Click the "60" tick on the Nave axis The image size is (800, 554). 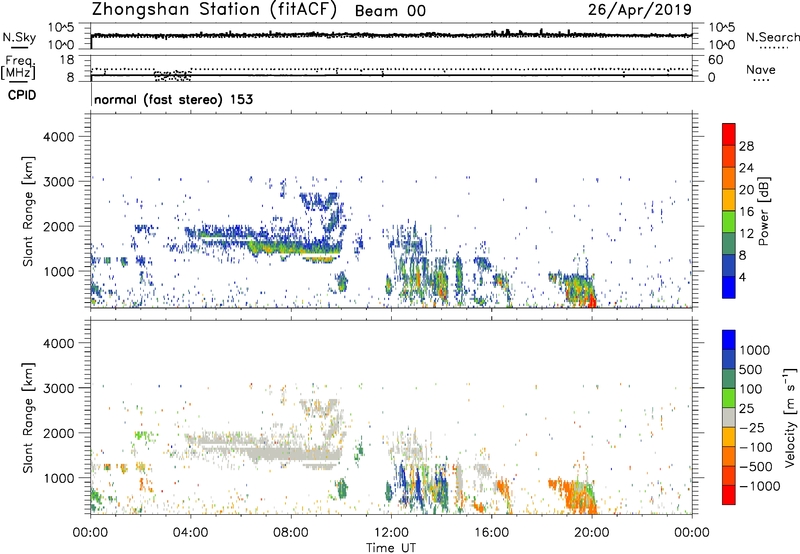(715, 60)
